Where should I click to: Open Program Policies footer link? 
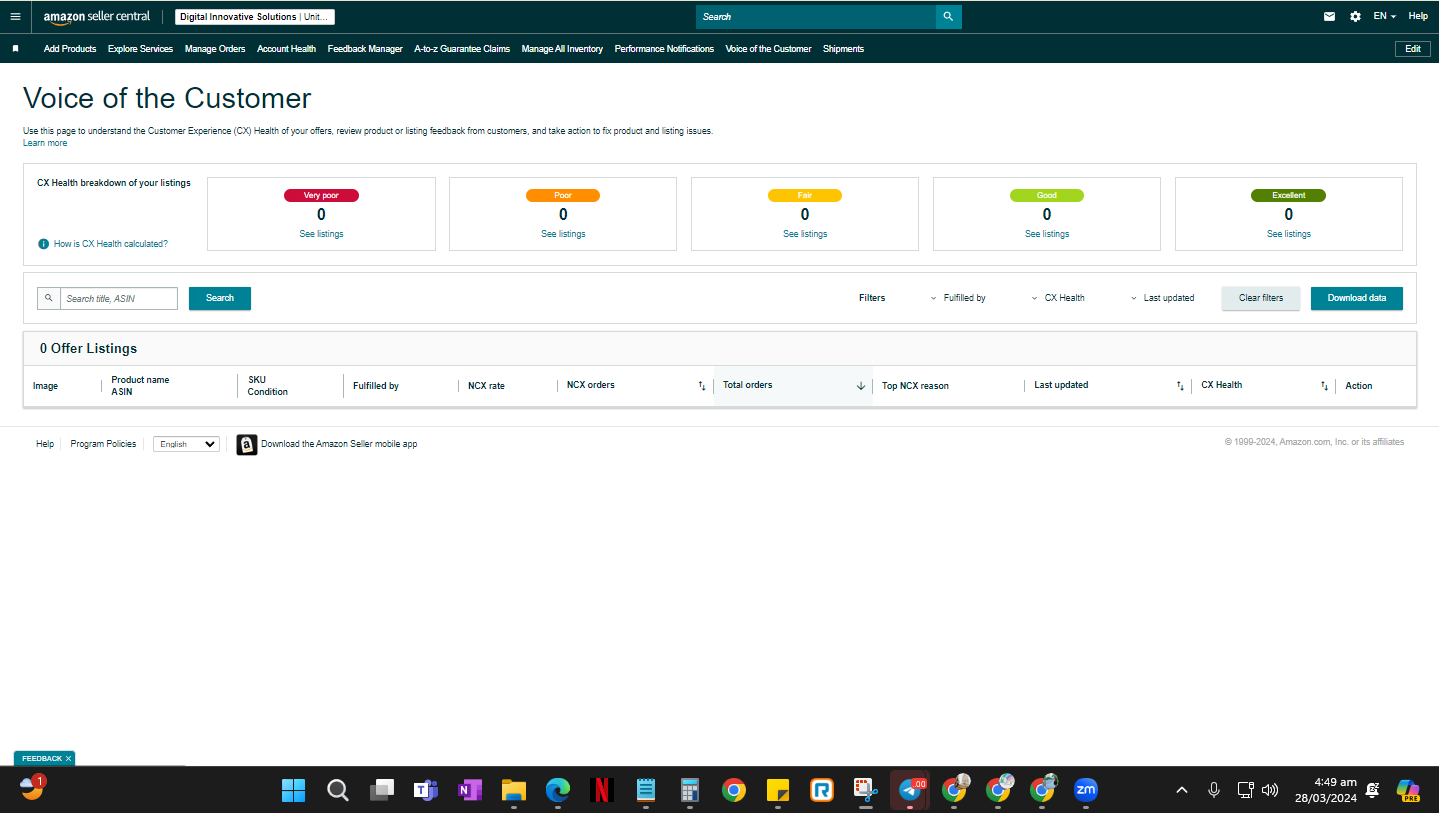[x=103, y=444]
